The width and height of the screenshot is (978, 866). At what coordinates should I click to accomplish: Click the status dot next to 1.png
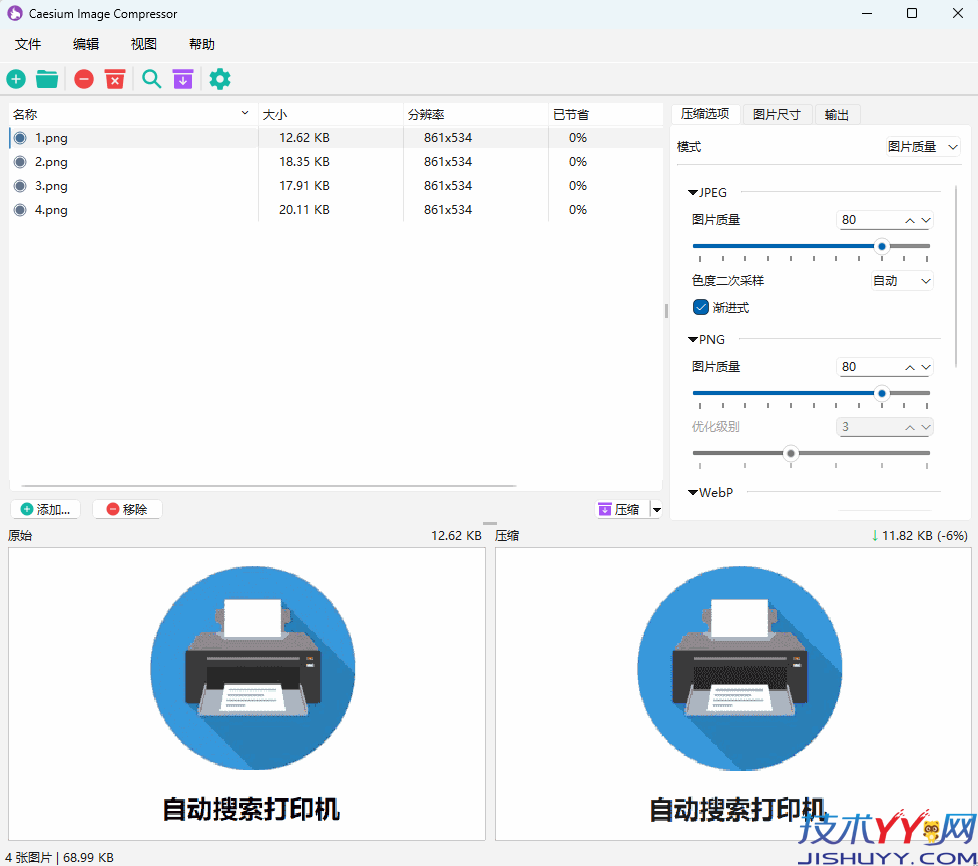pos(20,137)
